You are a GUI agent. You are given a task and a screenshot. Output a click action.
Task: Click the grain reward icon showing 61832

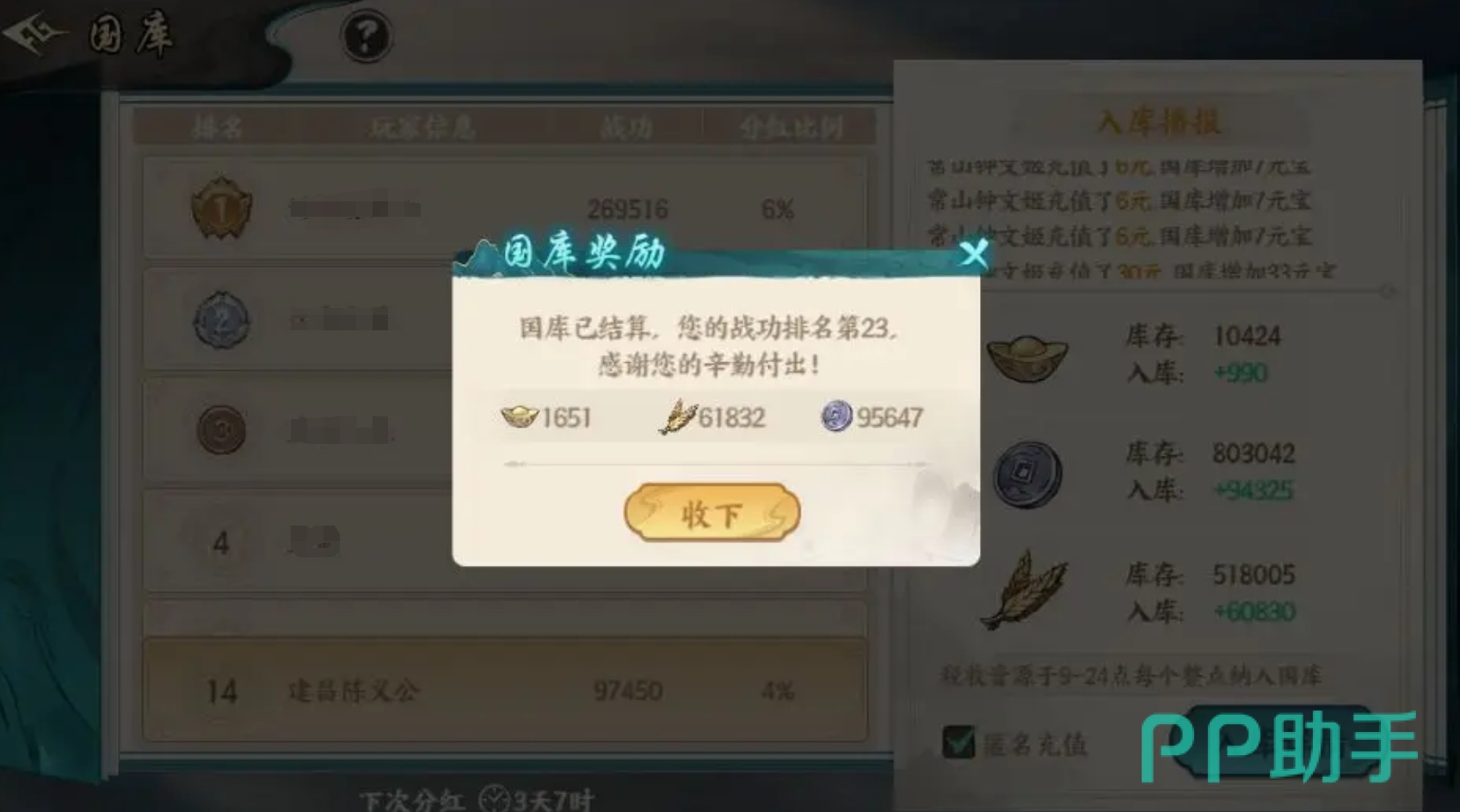(x=677, y=417)
